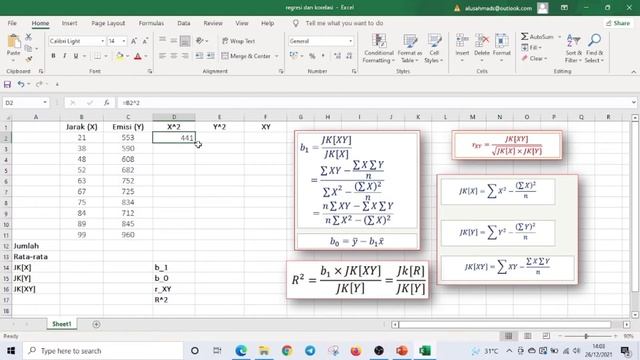Collapse the ribbon with the chevron
This screenshot has height=360, width=640.
point(633,72)
